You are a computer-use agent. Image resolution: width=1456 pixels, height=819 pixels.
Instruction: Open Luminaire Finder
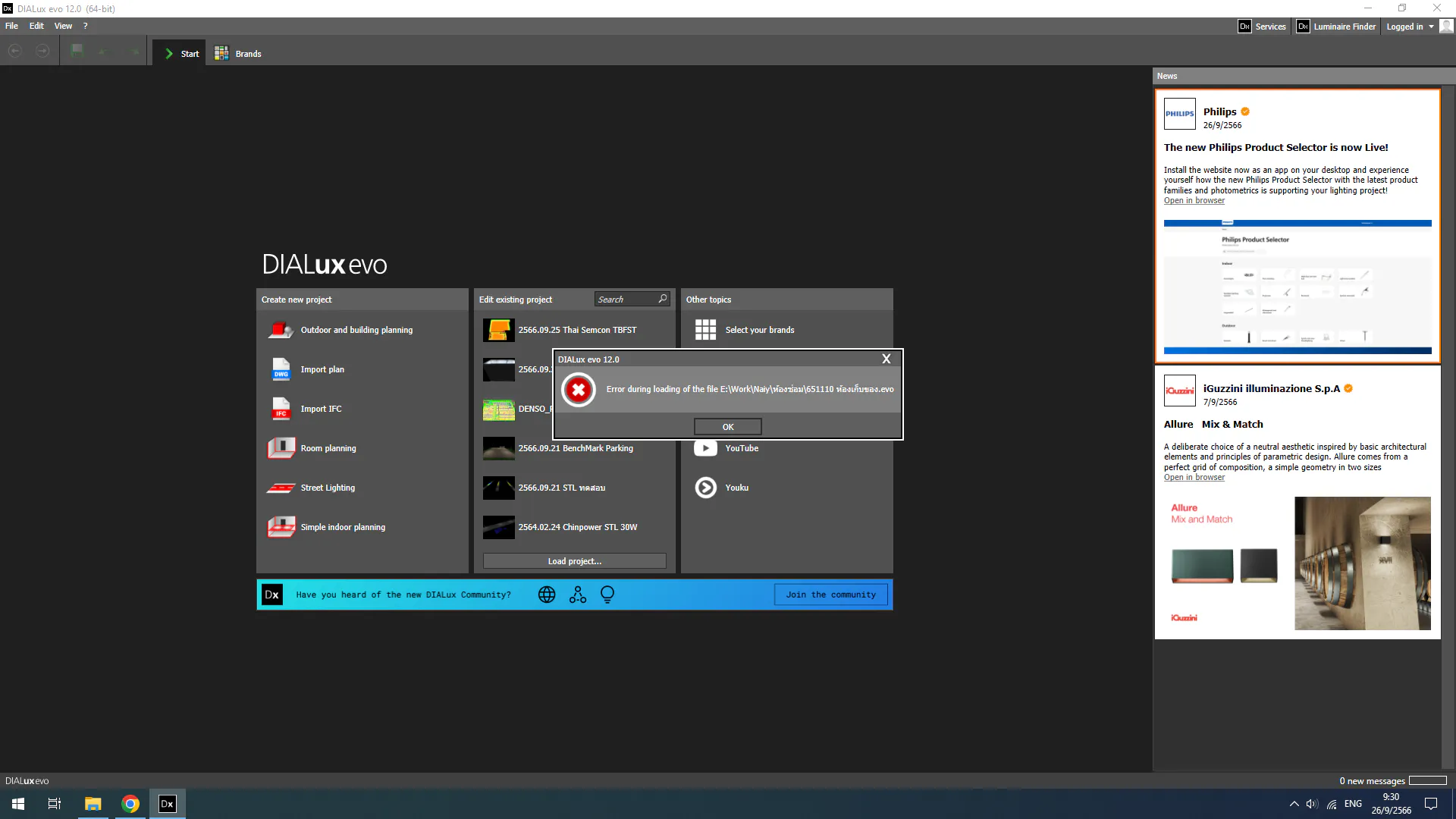coord(1336,27)
